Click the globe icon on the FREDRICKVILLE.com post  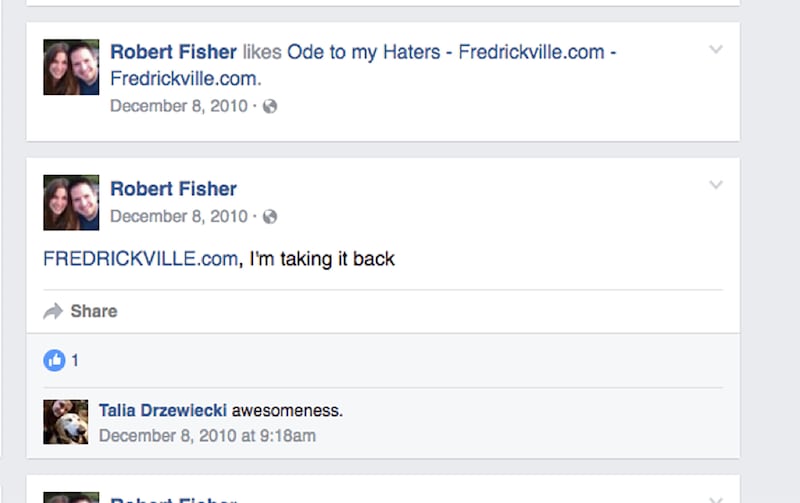tap(269, 216)
